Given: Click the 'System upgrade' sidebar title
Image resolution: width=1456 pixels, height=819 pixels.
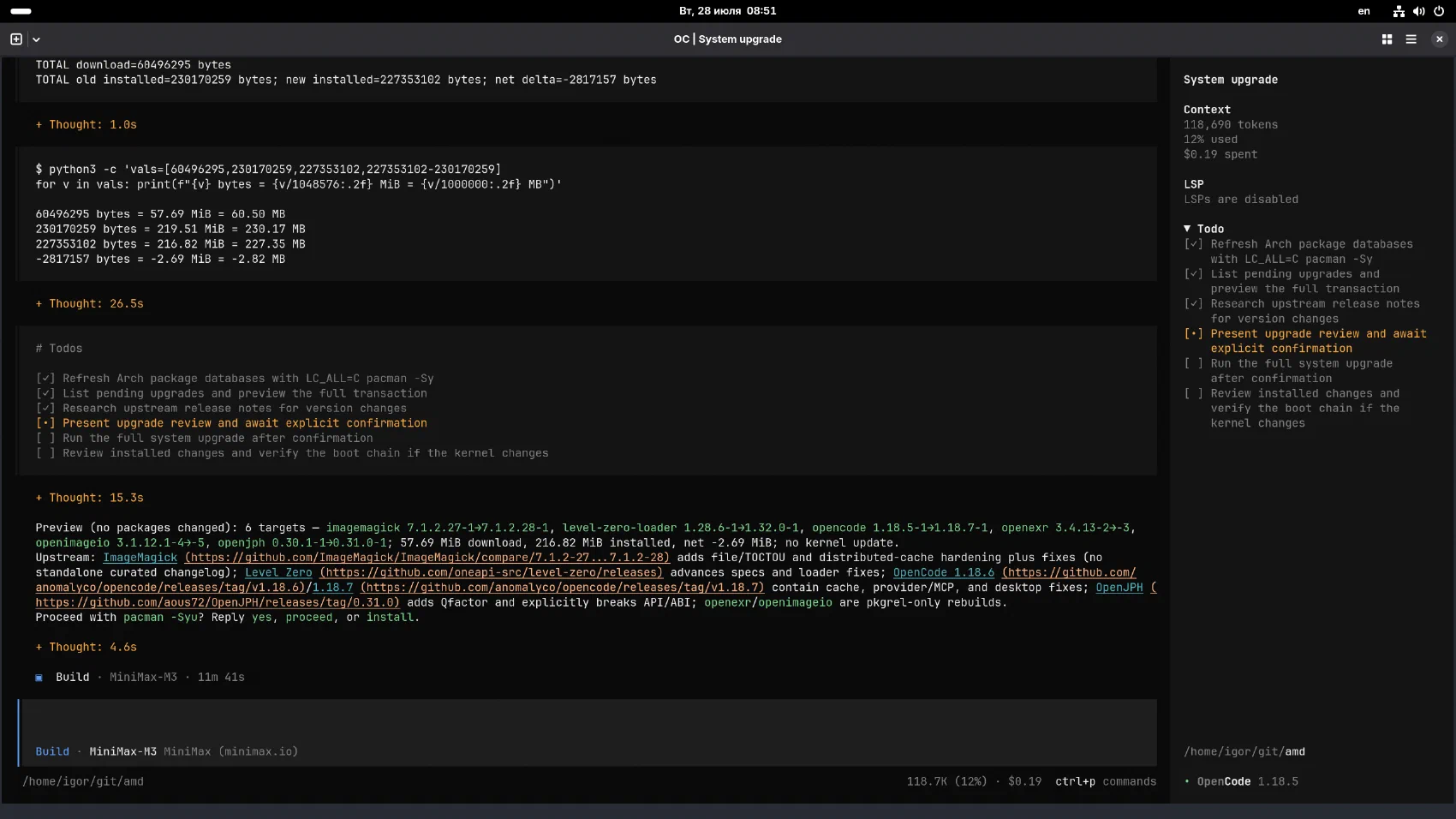Looking at the screenshot, I should (1230, 80).
